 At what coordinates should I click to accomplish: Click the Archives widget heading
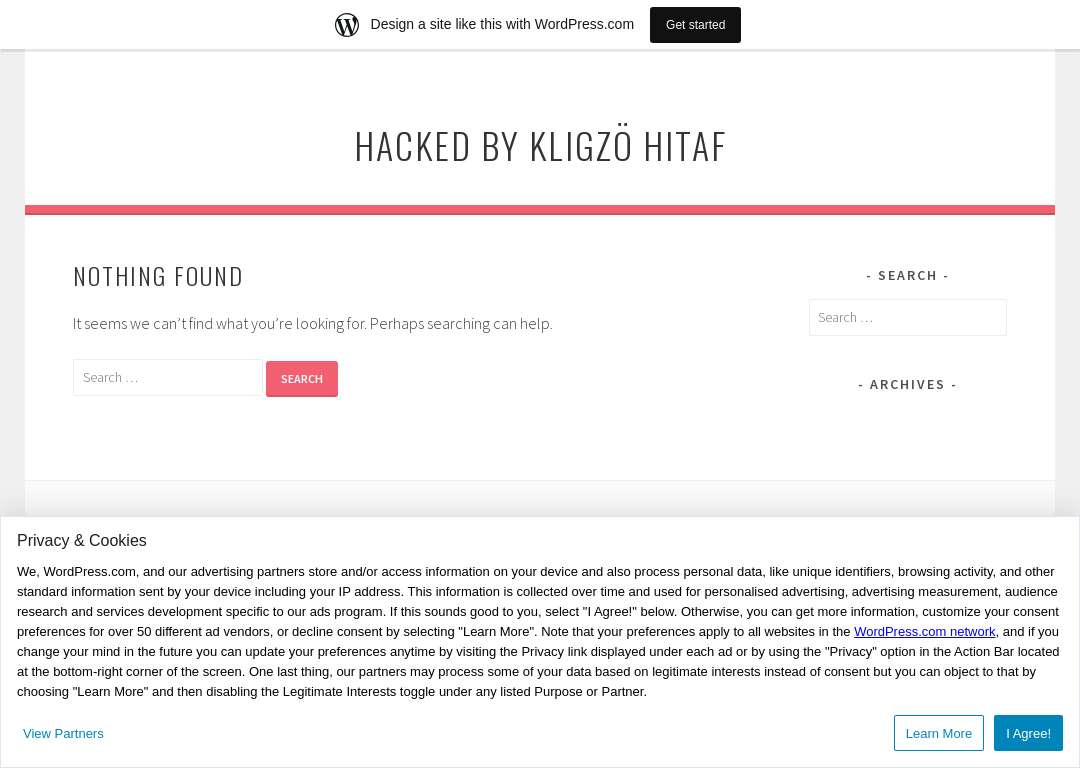(907, 384)
